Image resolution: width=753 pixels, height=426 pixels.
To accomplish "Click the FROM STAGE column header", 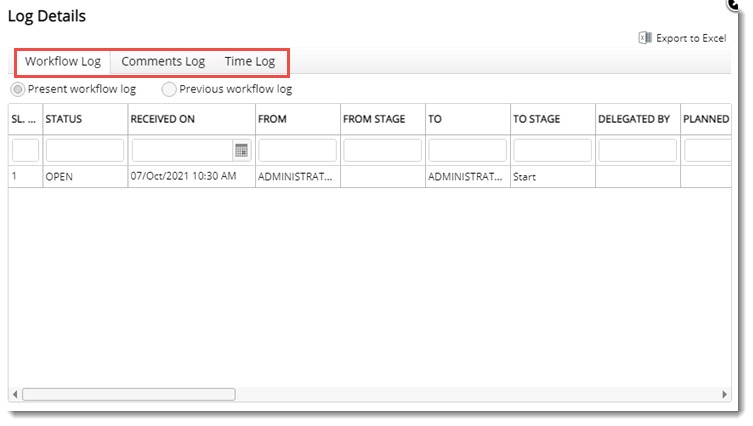I will pos(374,119).
